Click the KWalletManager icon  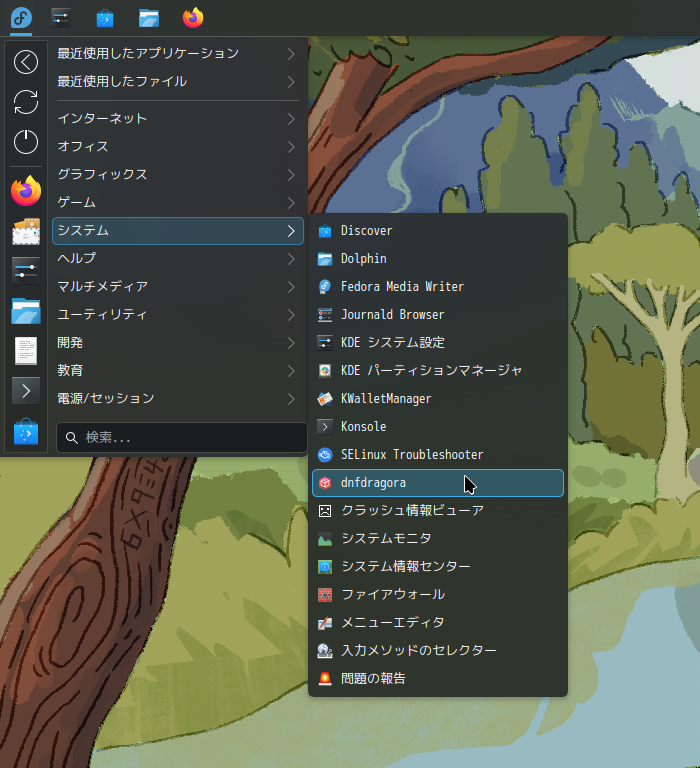(x=325, y=399)
